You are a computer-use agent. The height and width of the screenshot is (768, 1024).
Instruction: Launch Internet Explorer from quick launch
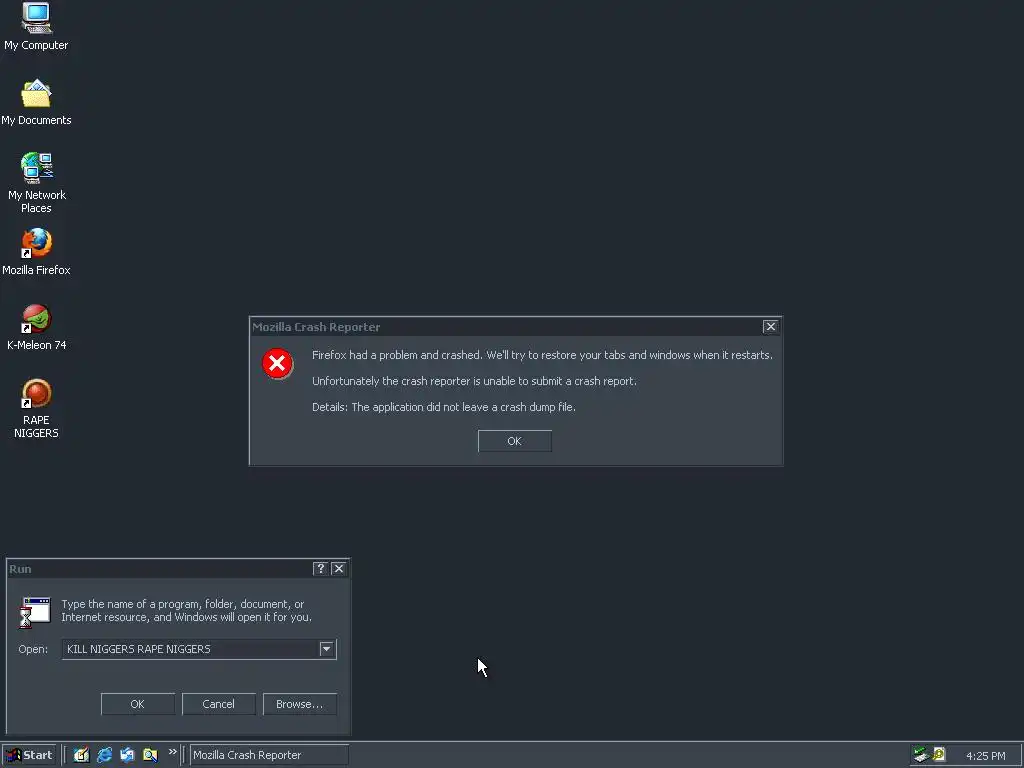pyautogui.click(x=104, y=755)
